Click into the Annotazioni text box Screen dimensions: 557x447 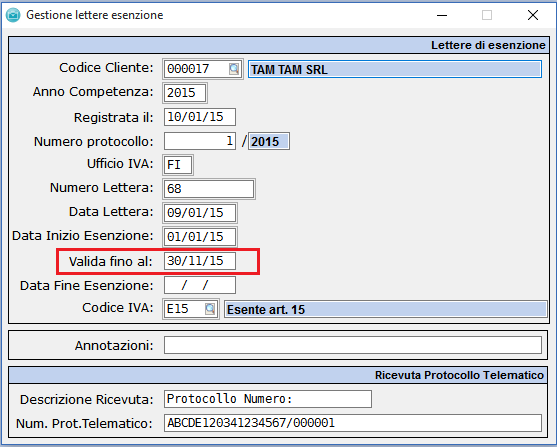tap(353, 345)
